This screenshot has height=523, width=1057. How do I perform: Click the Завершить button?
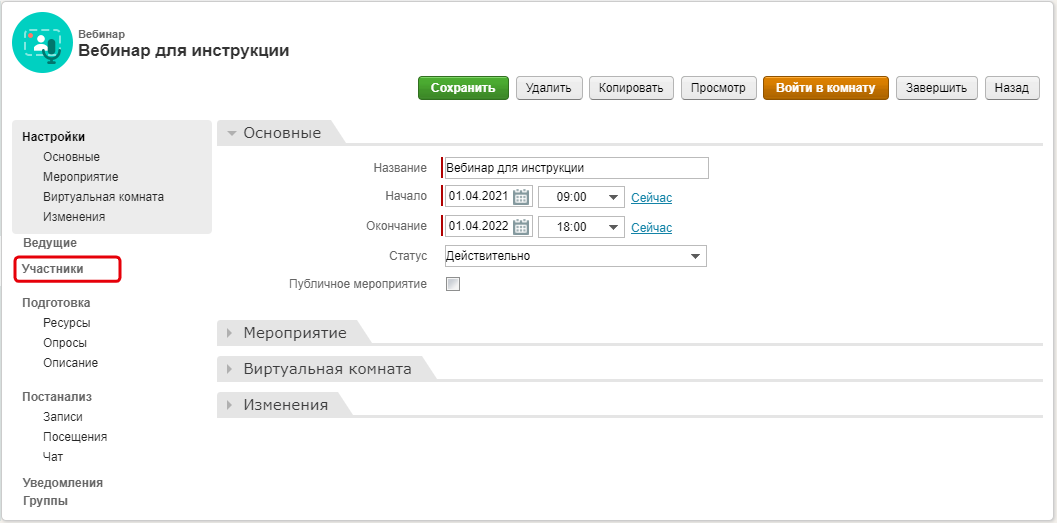click(x=936, y=88)
